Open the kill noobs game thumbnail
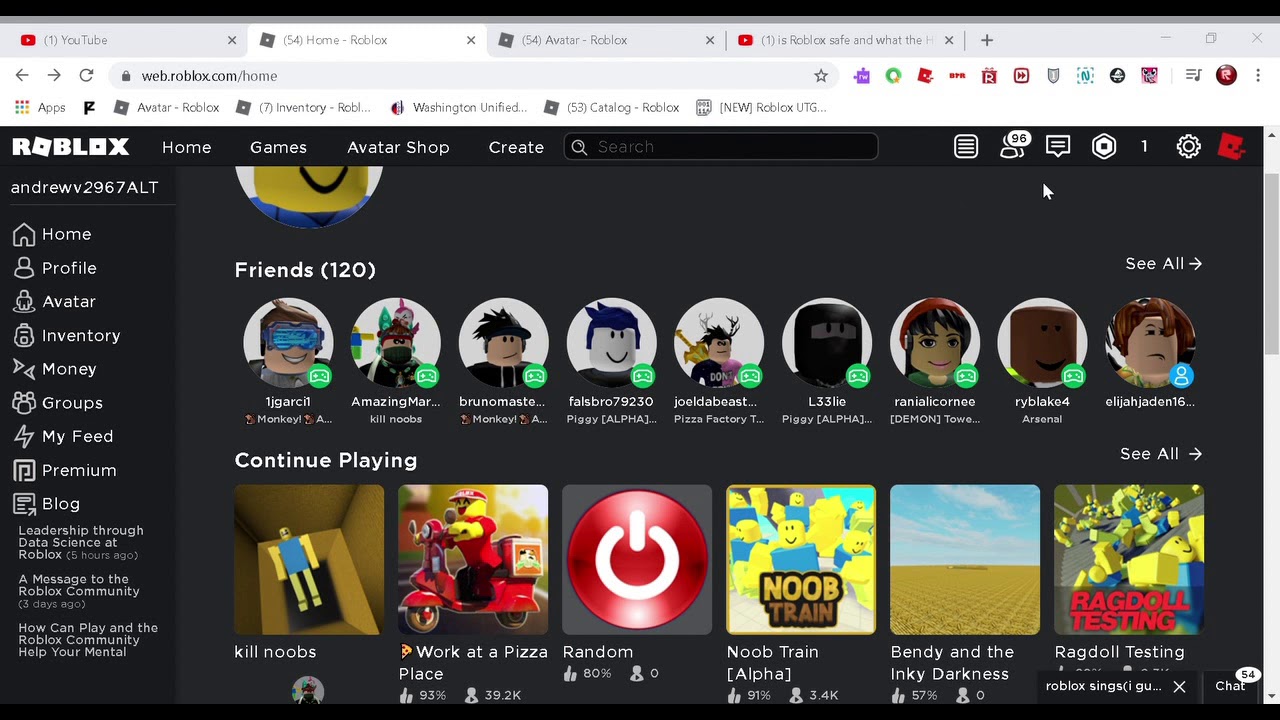1280x720 pixels. (x=309, y=560)
